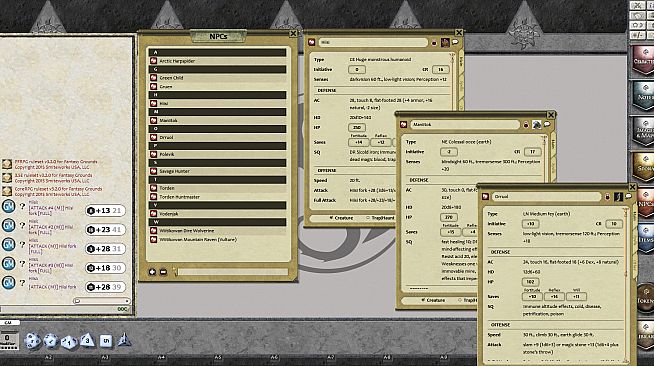Select Trap/Haunt radio in the Hisi sheet
Image resolution: width=654 pixels, height=366 pixels.
380,218
